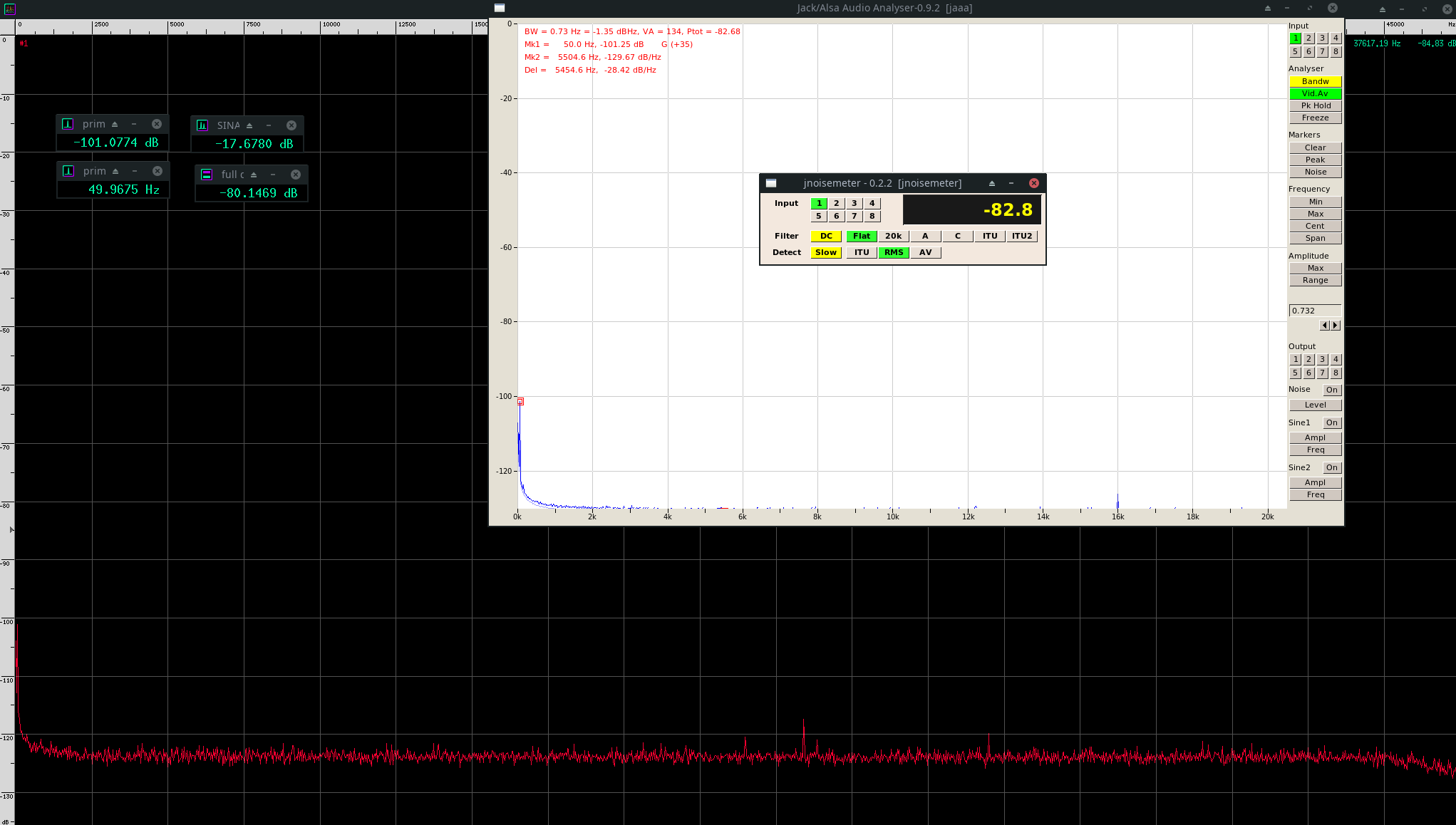
Task: Toggle the Bandw analyser button
Action: [1316, 81]
